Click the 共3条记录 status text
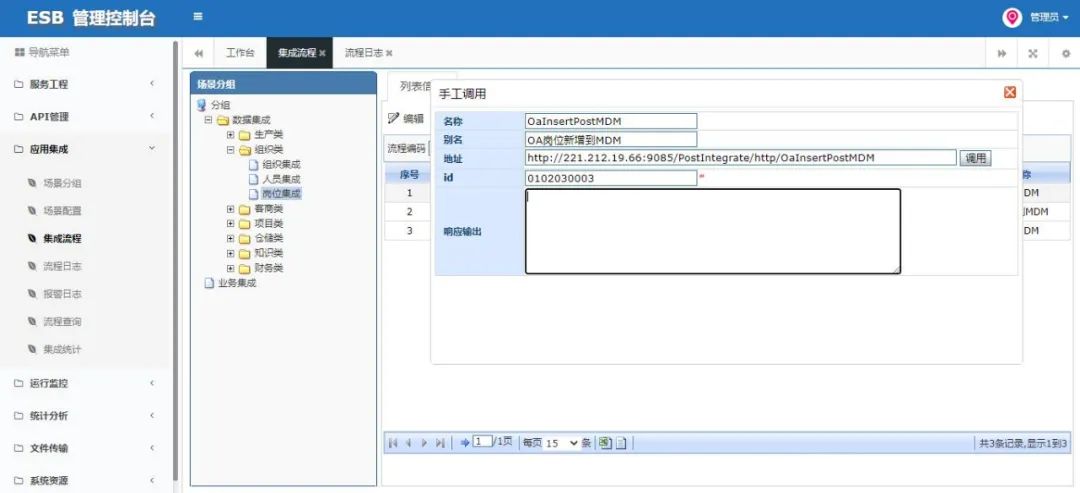Image resolution: width=1080 pixels, height=493 pixels. 1024,443
